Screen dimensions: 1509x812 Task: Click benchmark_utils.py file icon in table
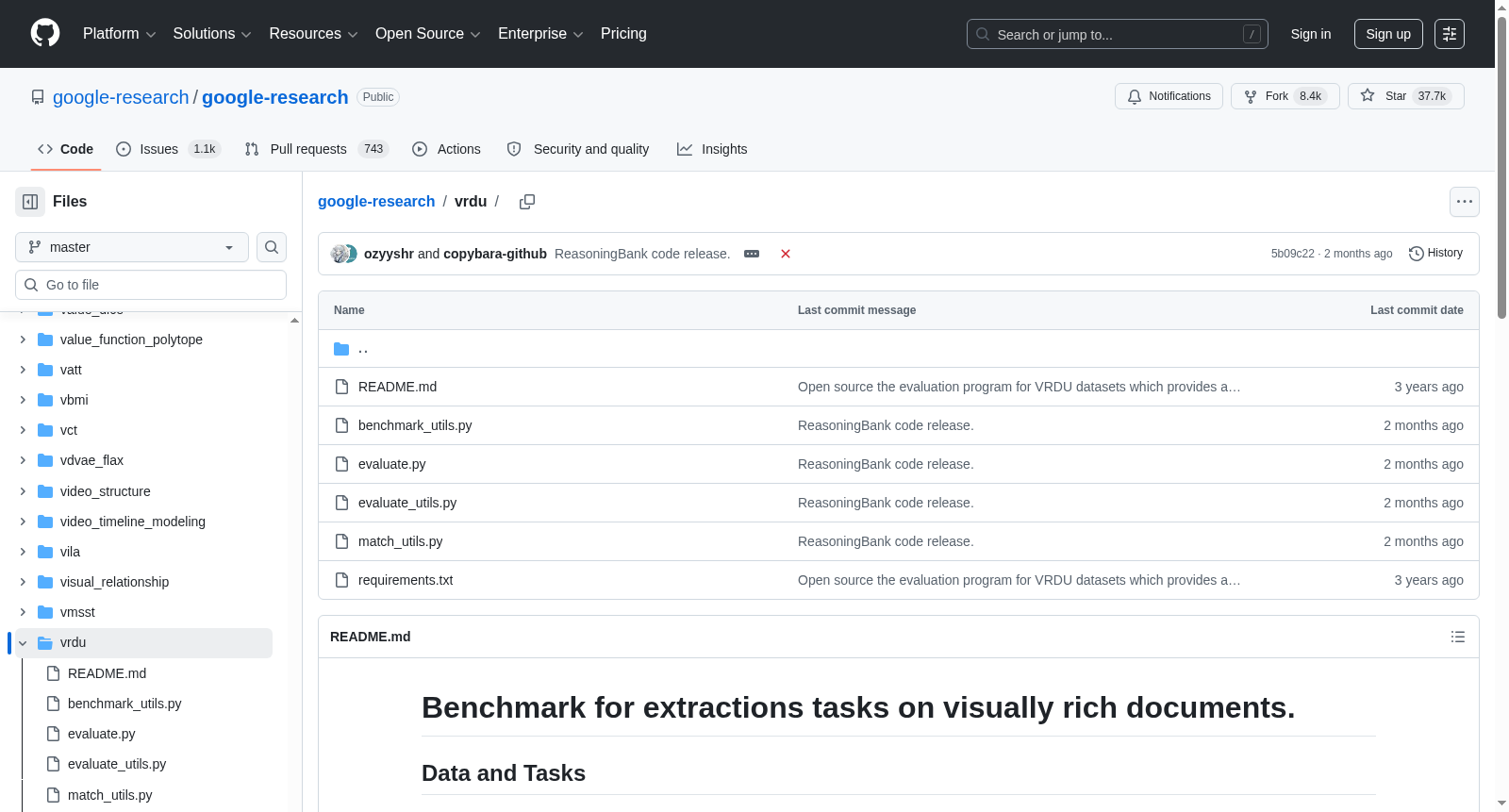pyautogui.click(x=341, y=425)
